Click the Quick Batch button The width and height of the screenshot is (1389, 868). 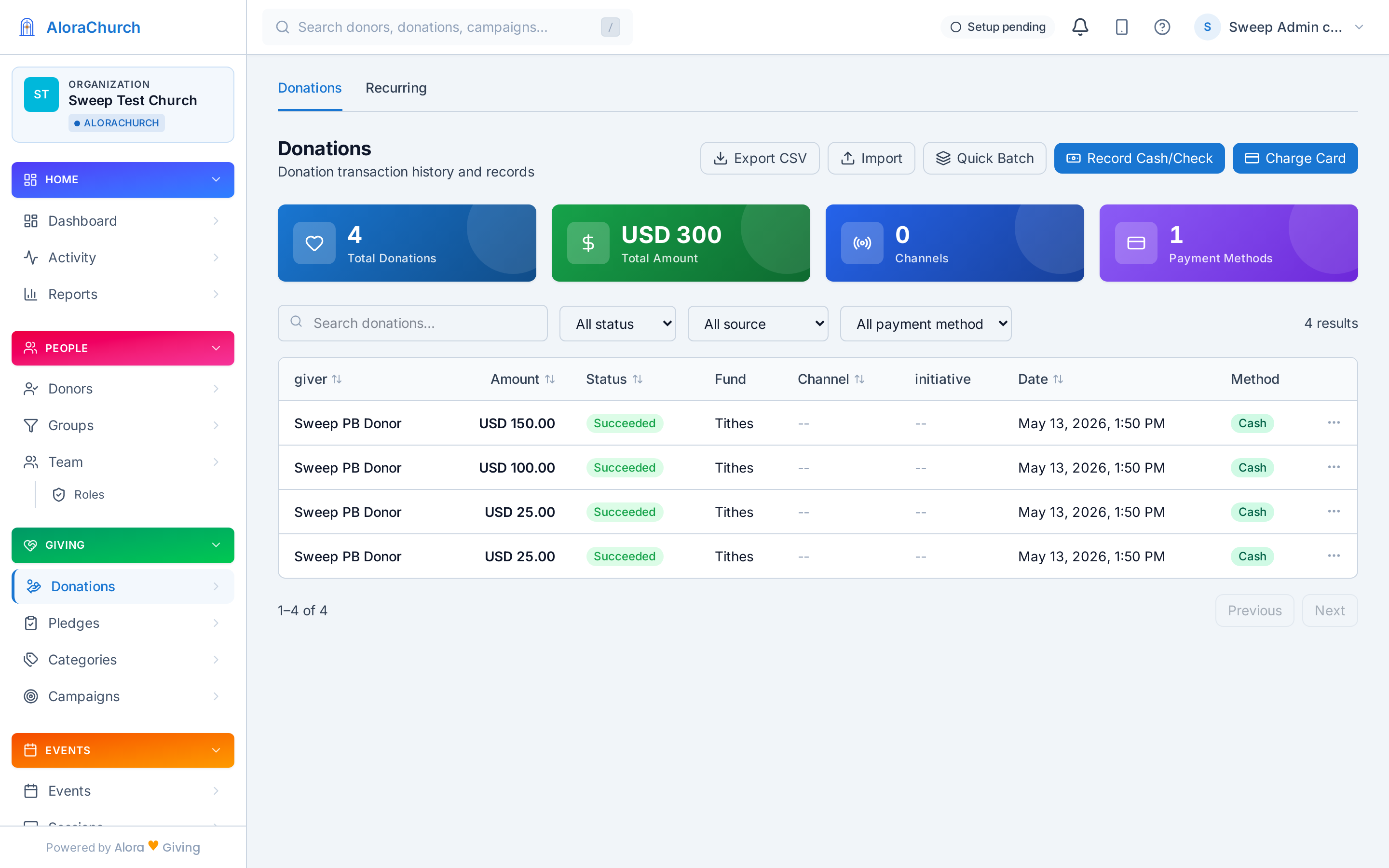coord(984,159)
